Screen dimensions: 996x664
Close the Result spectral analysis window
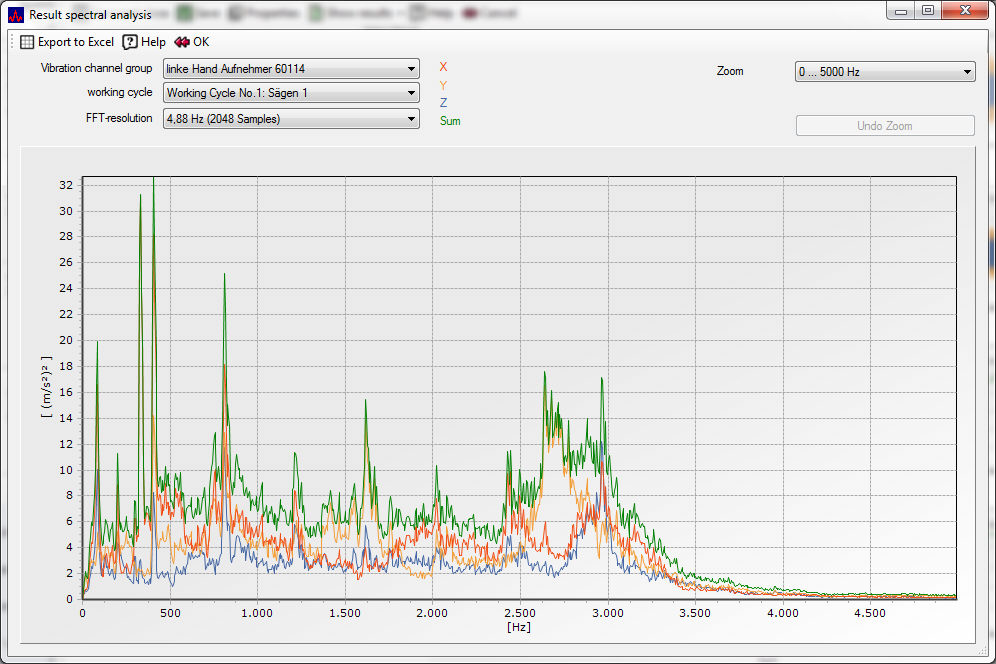(x=966, y=11)
